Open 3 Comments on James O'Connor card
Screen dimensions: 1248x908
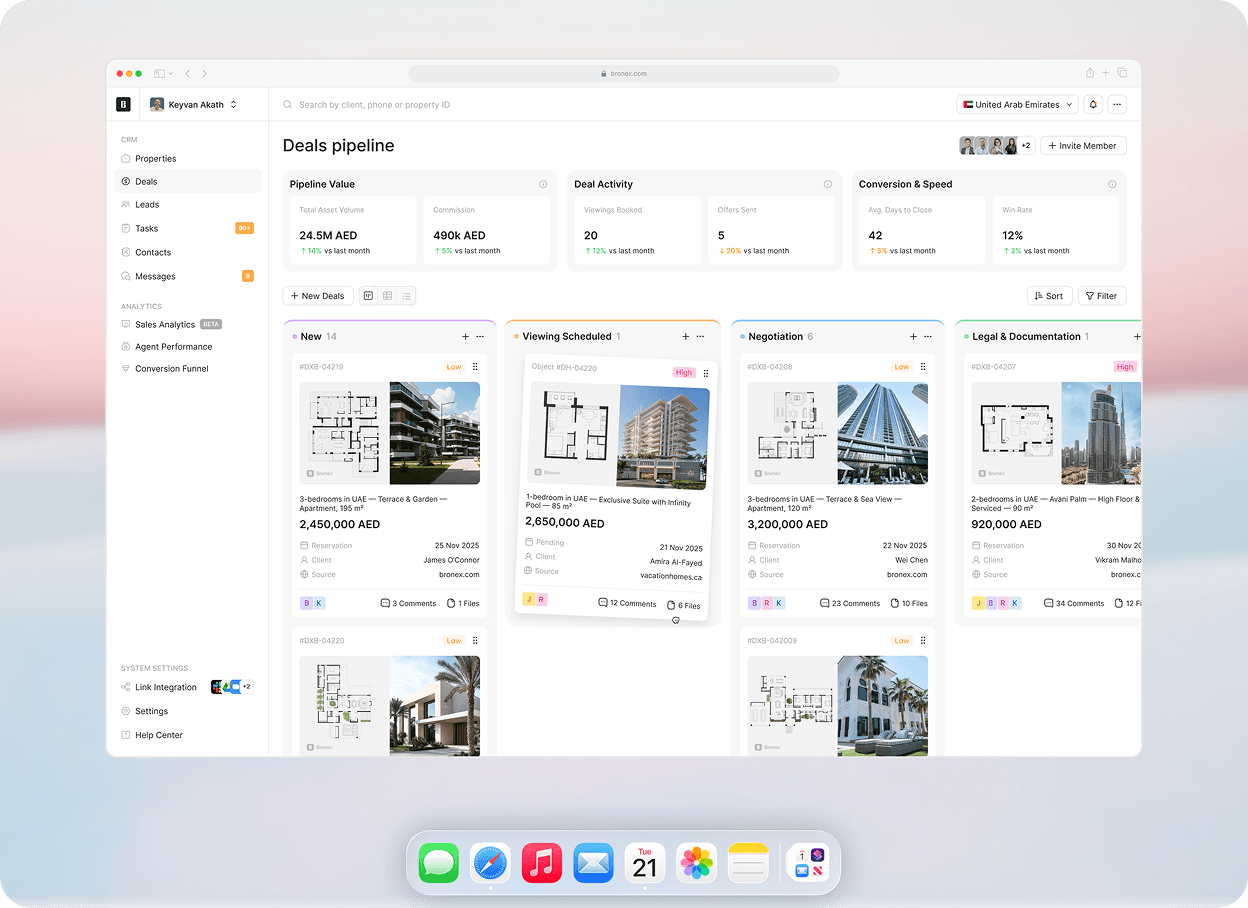[408, 603]
